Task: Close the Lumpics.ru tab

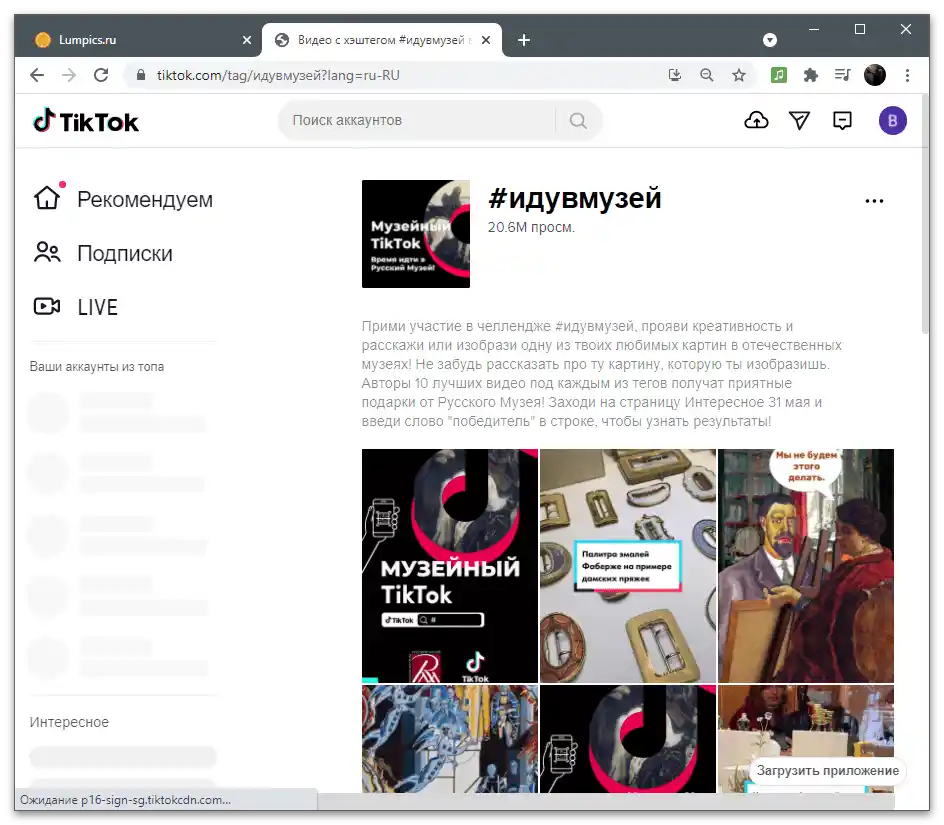Action: [x=247, y=40]
